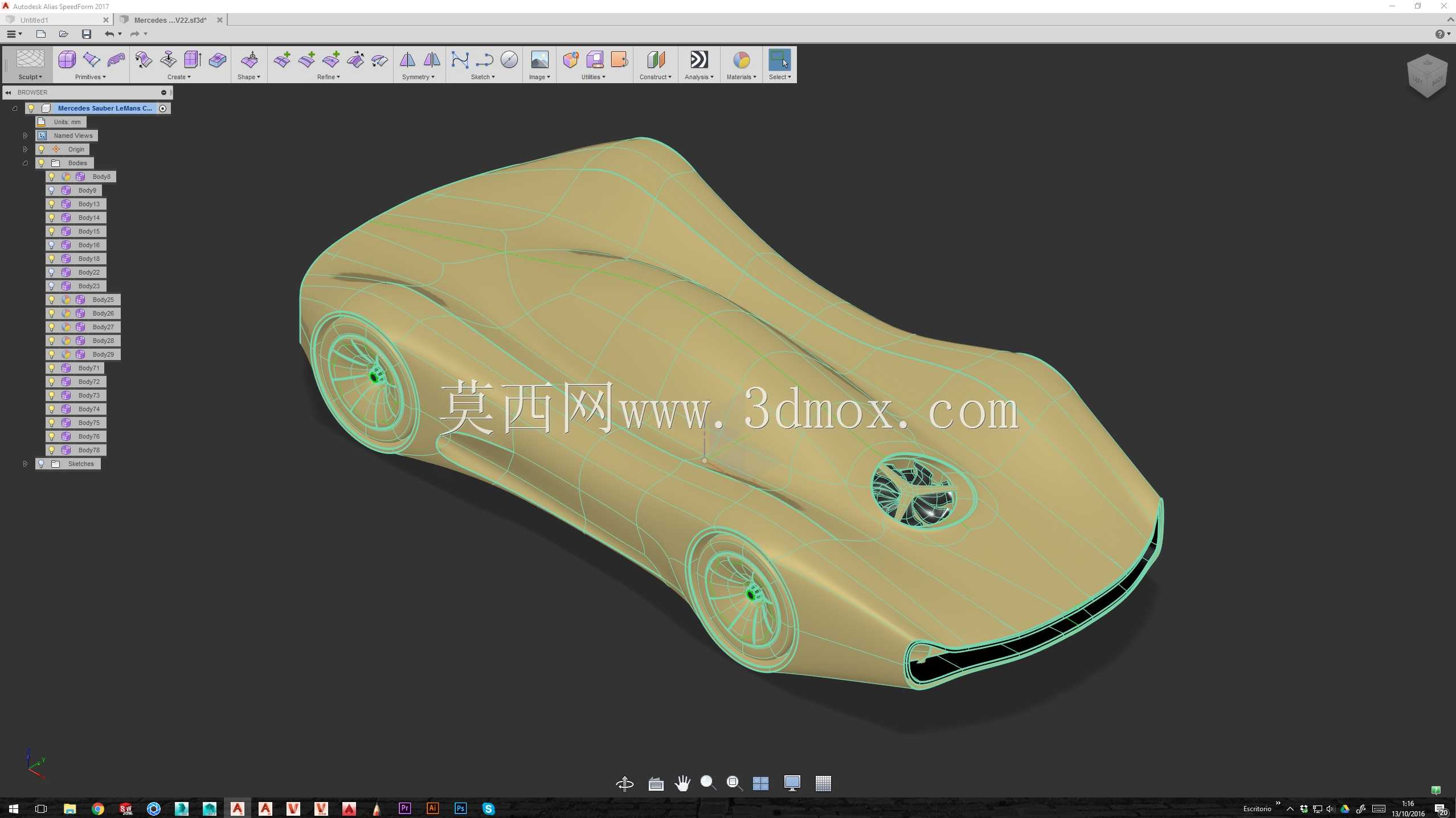Screen dimensions: 1456x818
Task: Expand the Sketches folder node
Action: pos(25,464)
